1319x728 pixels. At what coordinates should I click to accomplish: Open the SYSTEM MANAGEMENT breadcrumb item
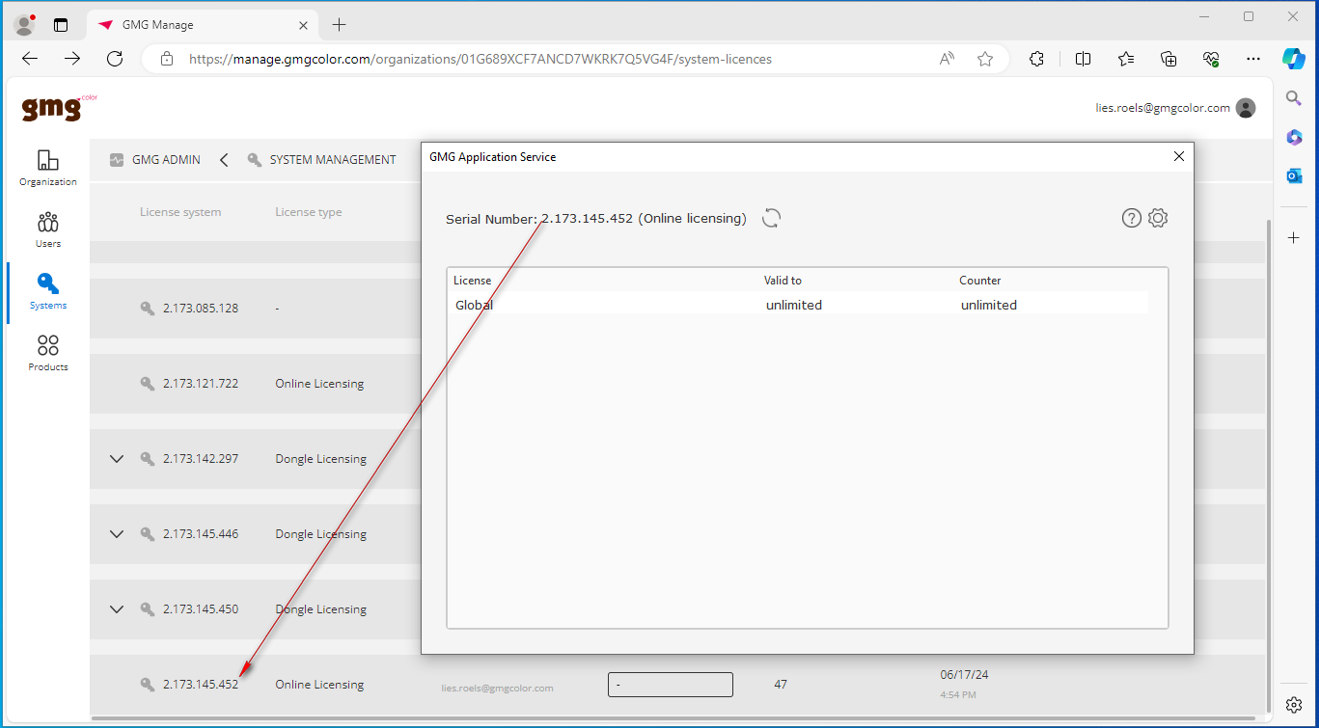[334, 158]
